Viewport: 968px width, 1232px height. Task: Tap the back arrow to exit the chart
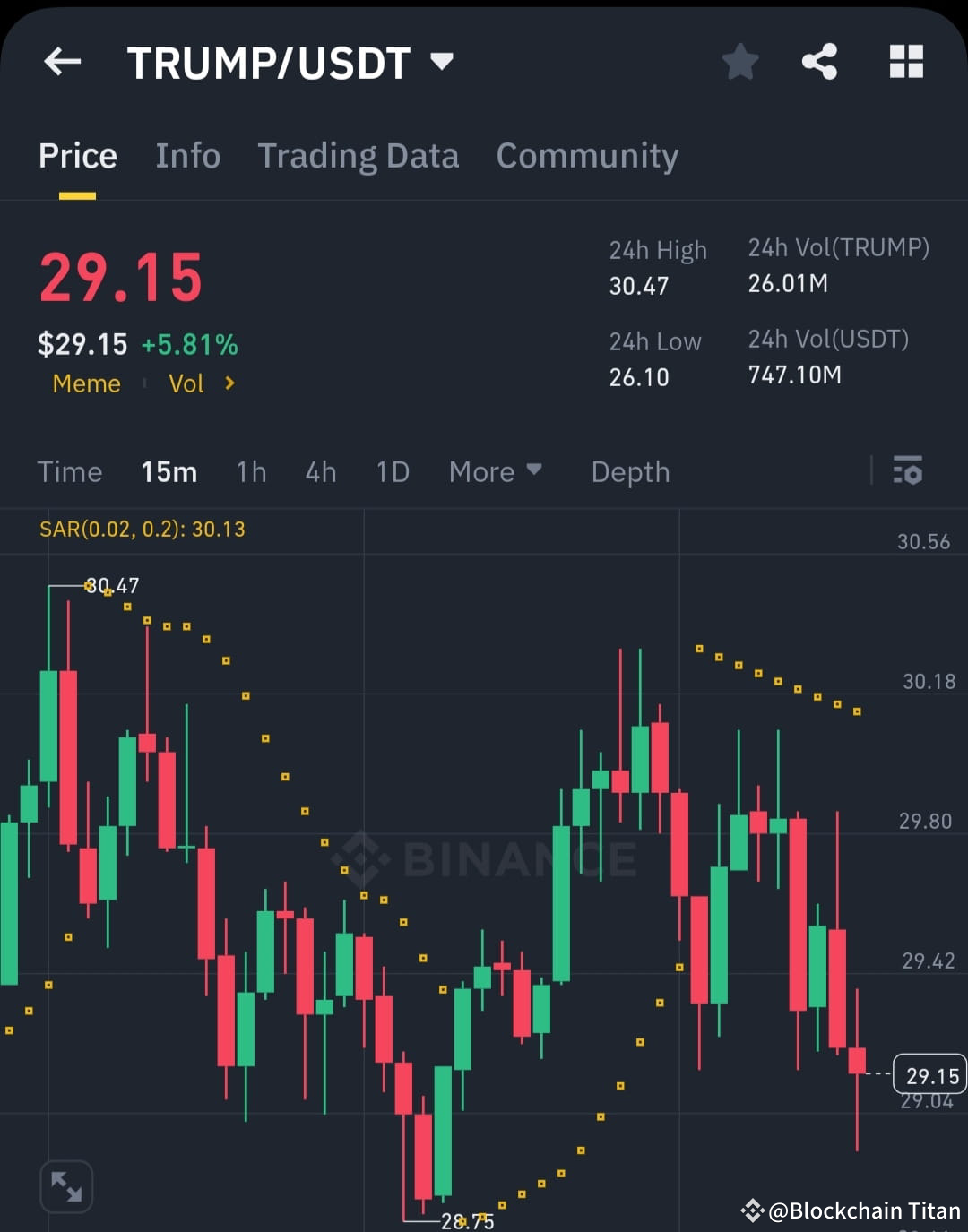[61, 61]
